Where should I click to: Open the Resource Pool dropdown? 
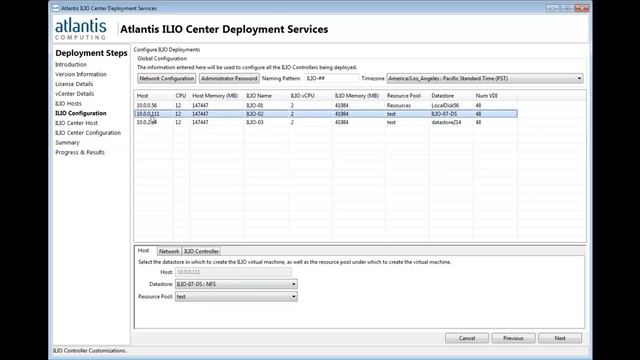(236, 297)
